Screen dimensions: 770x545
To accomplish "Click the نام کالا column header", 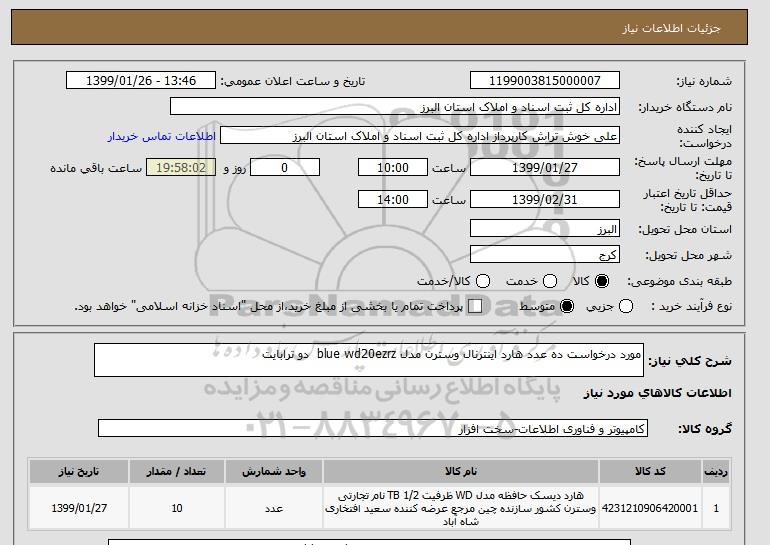I will click(x=461, y=471).
